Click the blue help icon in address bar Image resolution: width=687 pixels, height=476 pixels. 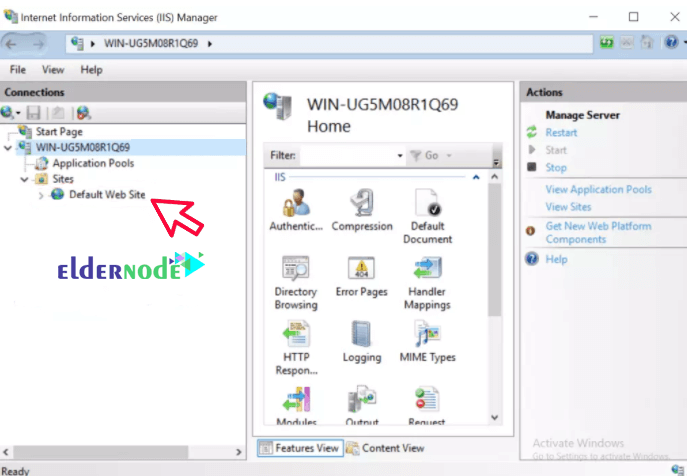671,42
